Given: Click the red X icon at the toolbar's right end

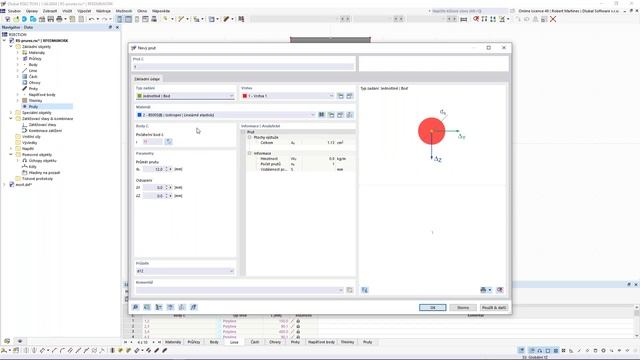Looking at the screenshot, I should (x=553, y=19).
